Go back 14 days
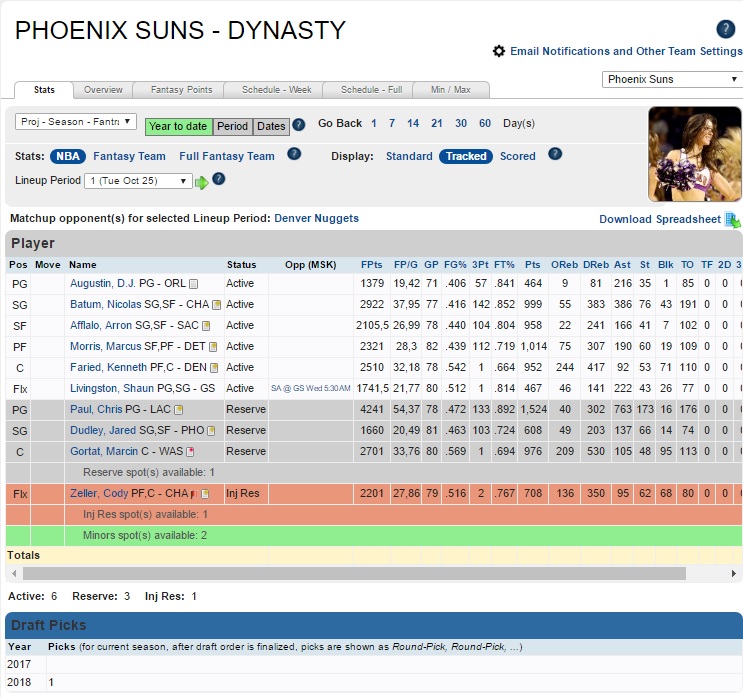743x697 pixels. coord(413,123)
